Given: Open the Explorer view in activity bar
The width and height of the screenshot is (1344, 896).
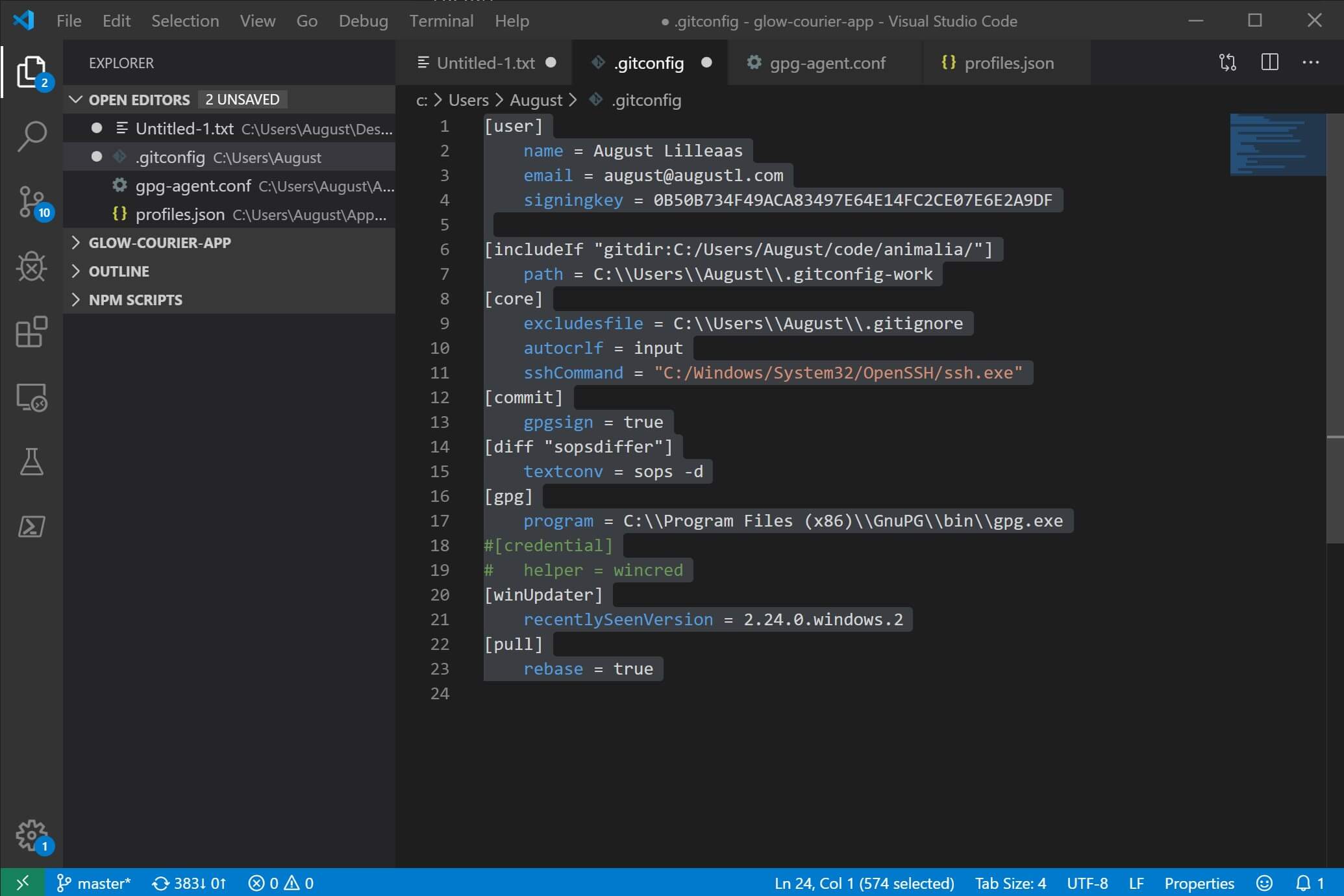Looking at the screenshot, I should 31,71.
